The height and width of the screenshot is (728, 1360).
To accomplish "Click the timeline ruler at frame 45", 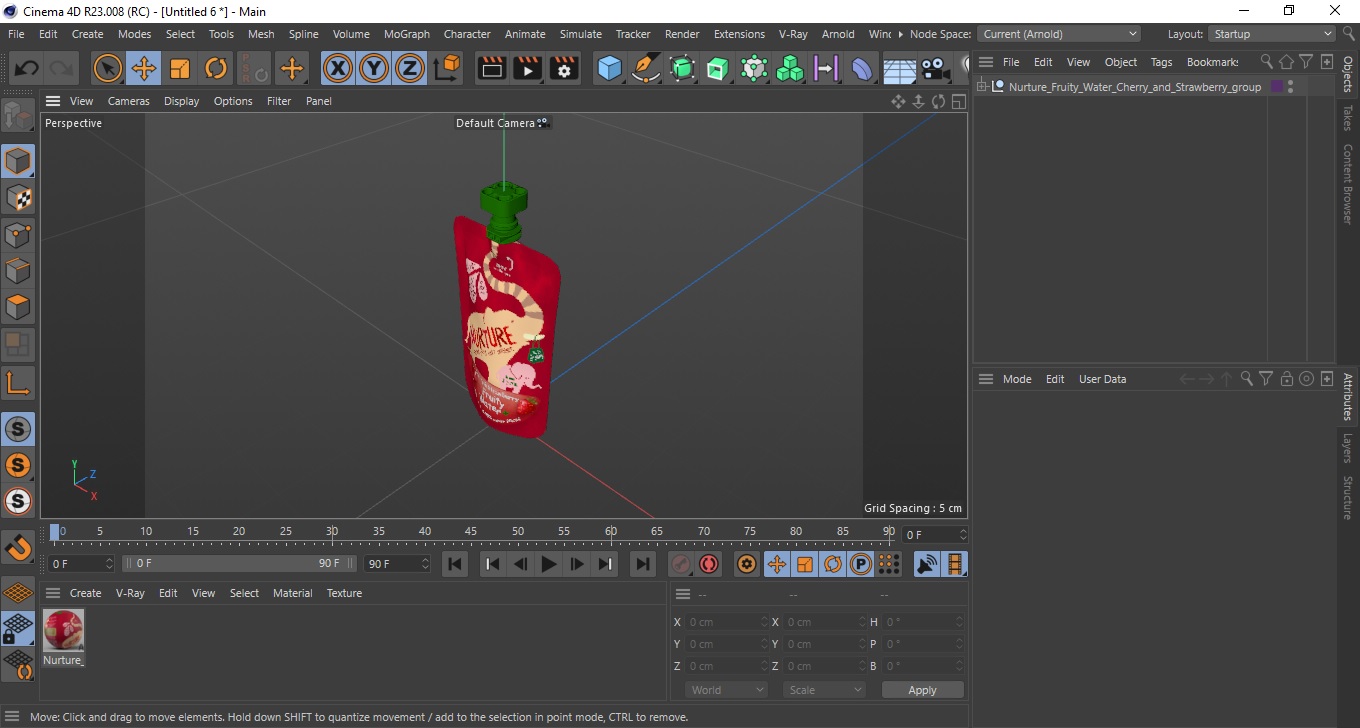I will (471, 531).
